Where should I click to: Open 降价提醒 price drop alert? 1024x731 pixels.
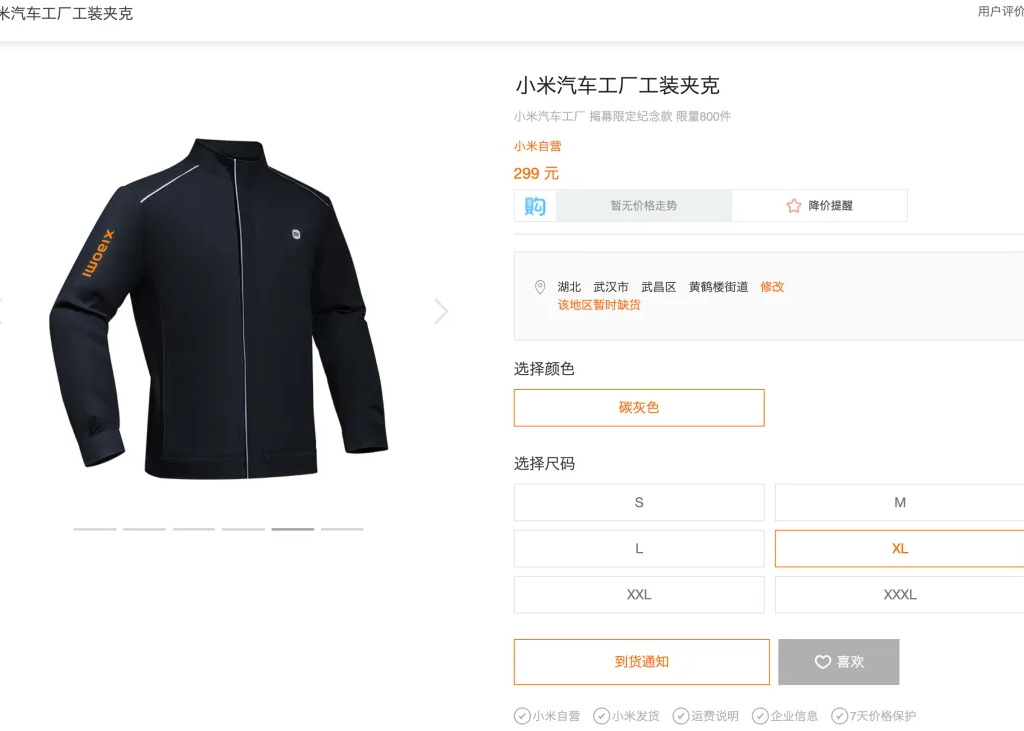[820, 206]
